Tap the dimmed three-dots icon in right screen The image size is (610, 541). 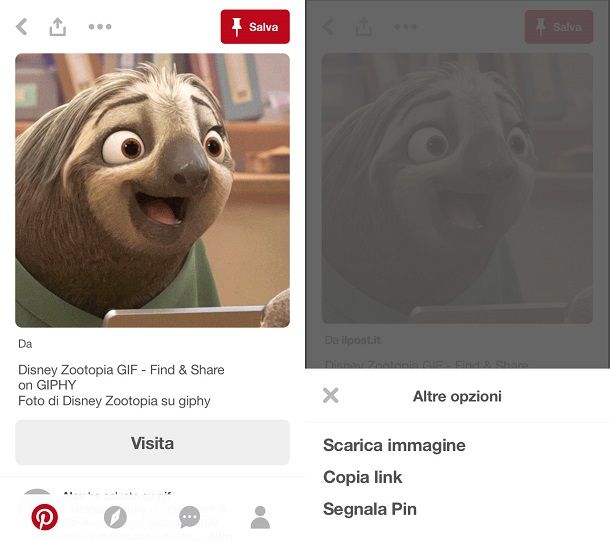[x=405, y=27]
